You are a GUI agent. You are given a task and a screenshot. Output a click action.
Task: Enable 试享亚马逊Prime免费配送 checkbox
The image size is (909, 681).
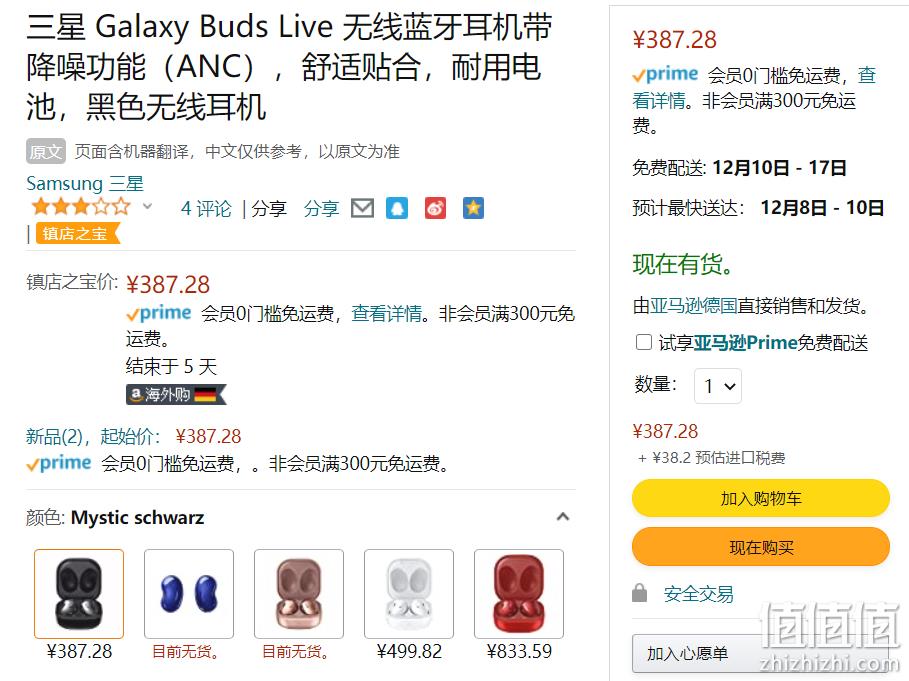643,342
